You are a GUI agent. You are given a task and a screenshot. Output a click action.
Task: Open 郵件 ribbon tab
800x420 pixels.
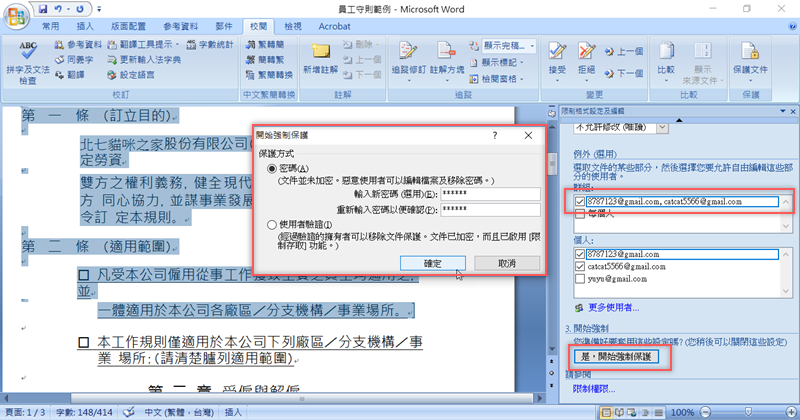223,26
